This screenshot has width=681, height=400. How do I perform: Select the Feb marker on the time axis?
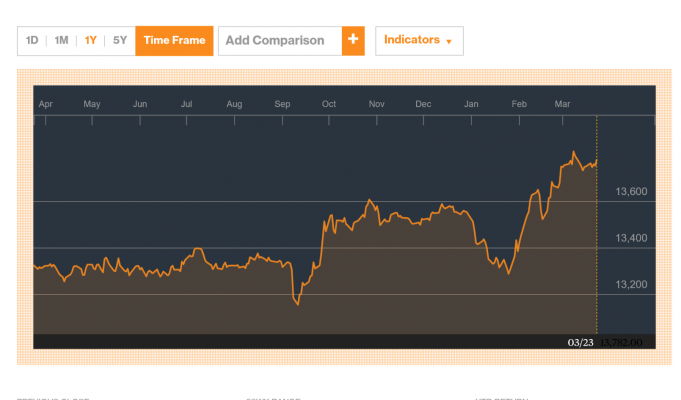519,104
